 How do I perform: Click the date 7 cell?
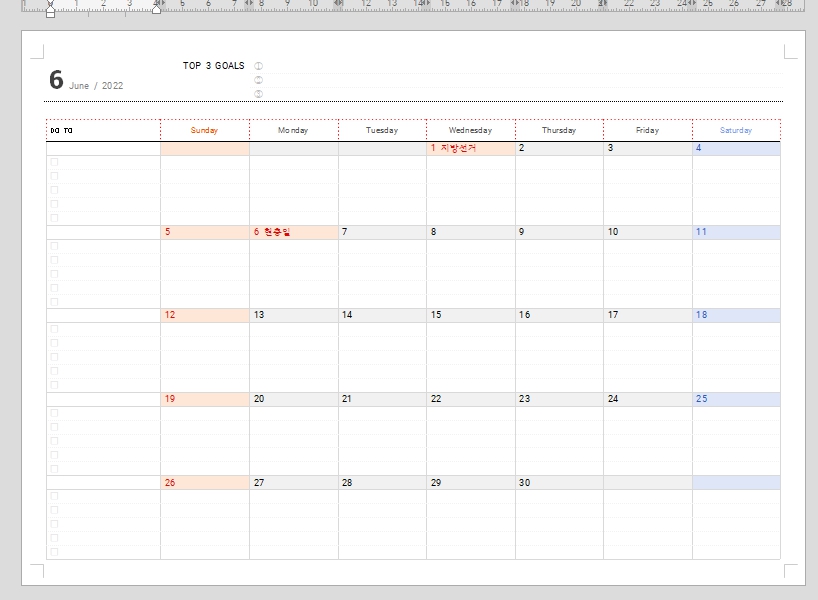[382, 232]
